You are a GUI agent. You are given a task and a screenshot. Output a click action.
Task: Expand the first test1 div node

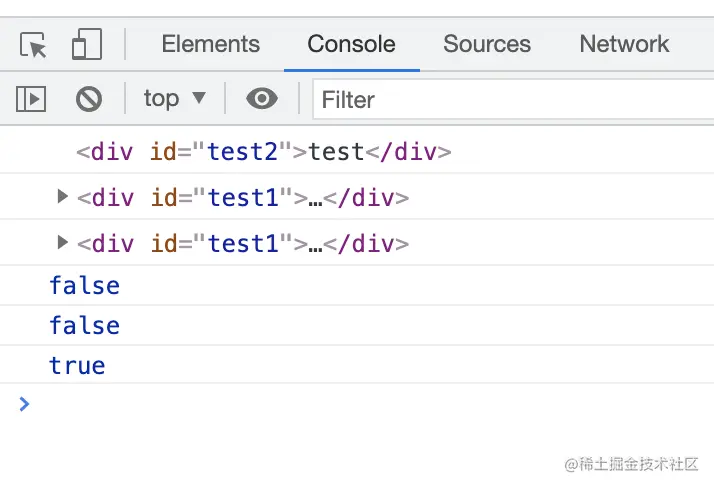coord(63,197)
